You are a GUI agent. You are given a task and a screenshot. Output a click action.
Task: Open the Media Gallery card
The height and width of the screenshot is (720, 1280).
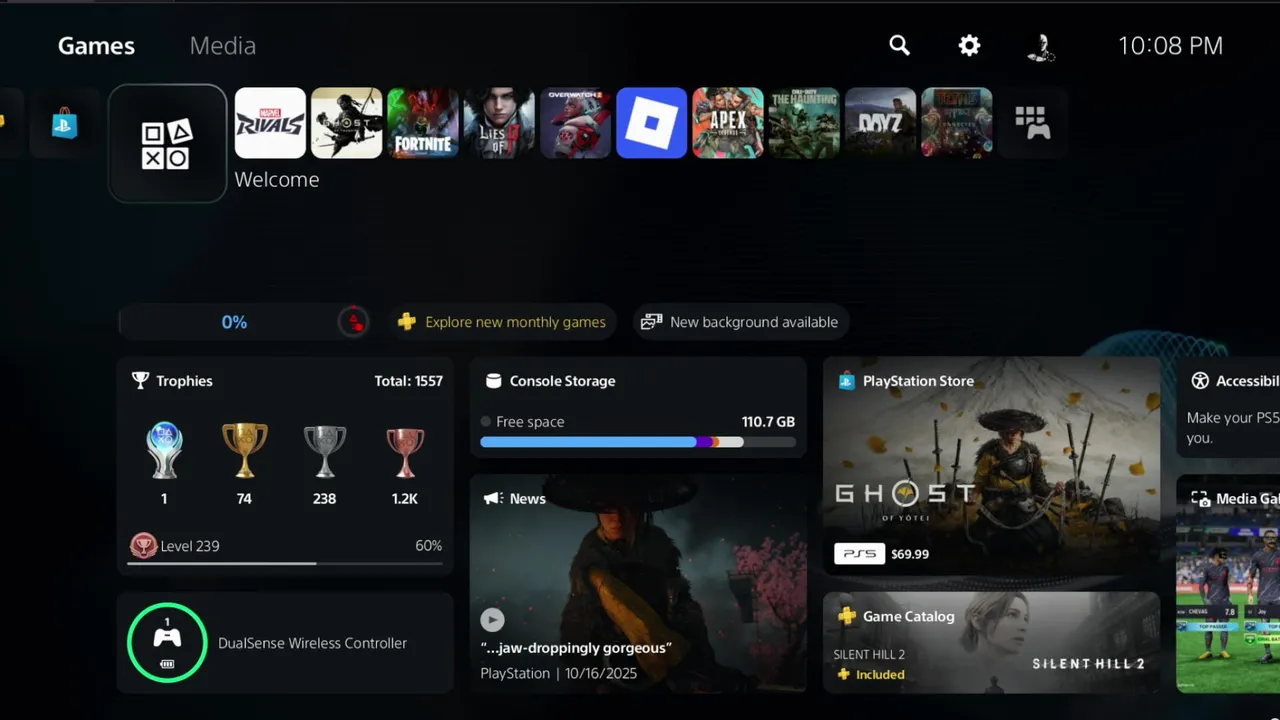coord(1228,584)
